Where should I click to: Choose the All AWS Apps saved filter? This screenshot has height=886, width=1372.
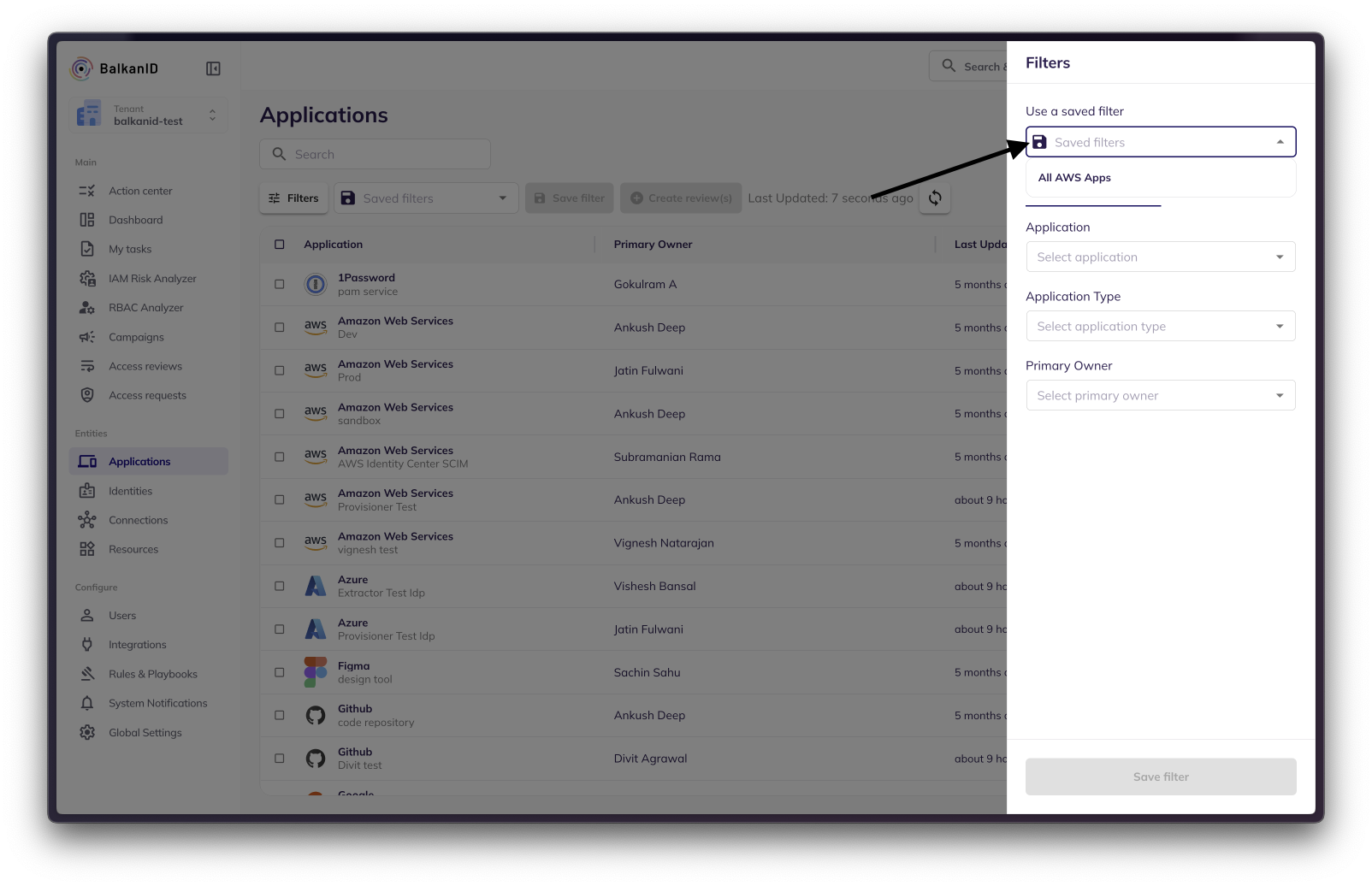[x=1074, y=178]
